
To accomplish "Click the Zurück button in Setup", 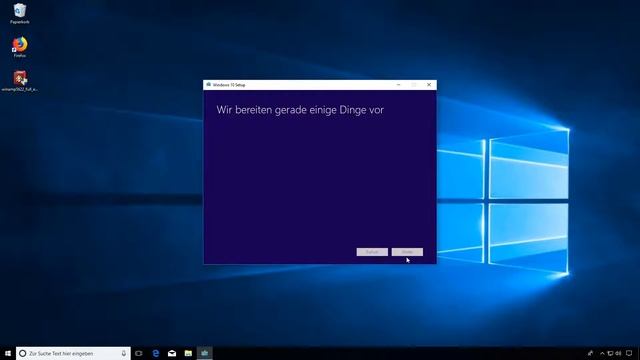I will 372,252.
